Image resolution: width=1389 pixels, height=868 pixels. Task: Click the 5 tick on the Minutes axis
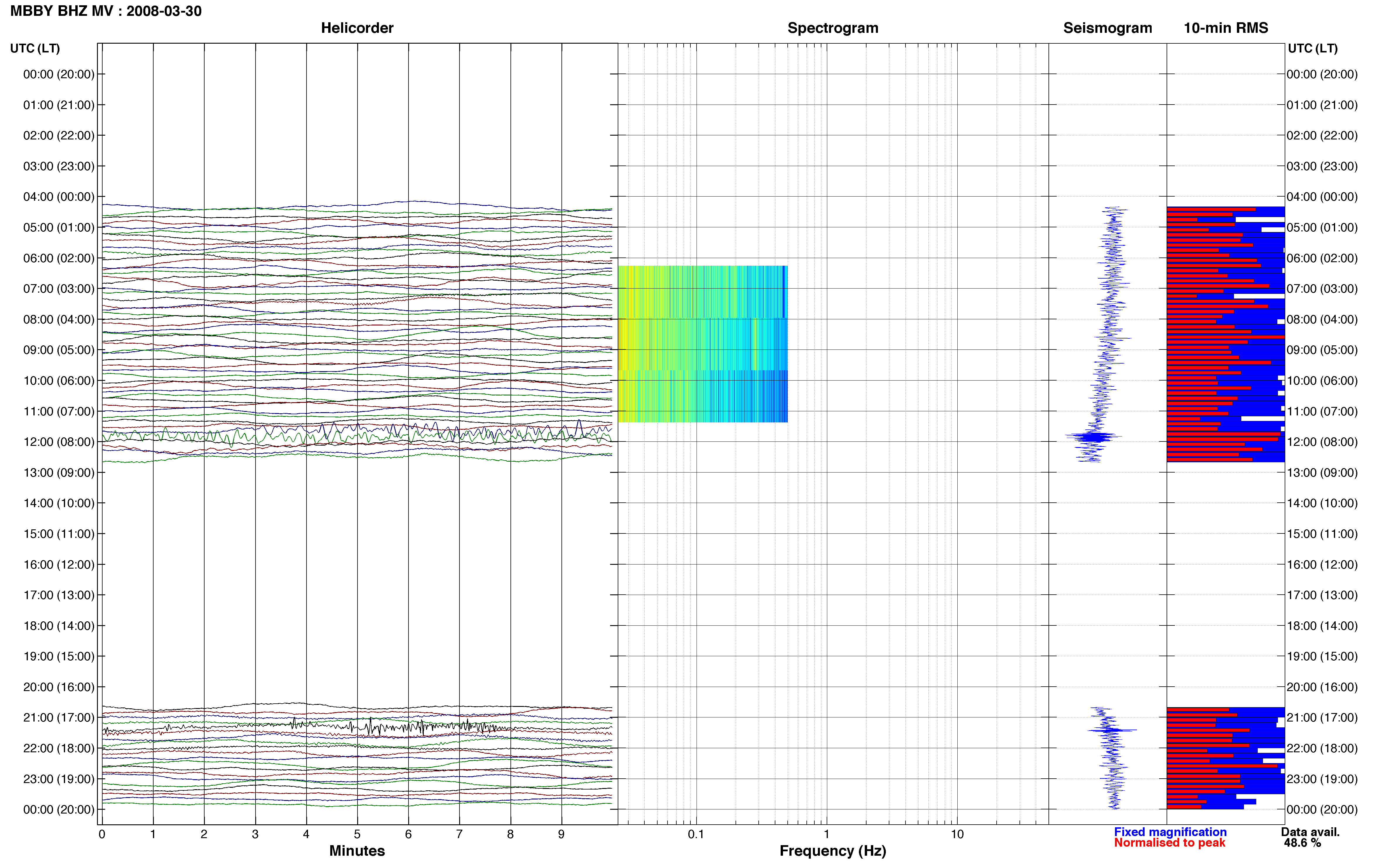(357, 834)
